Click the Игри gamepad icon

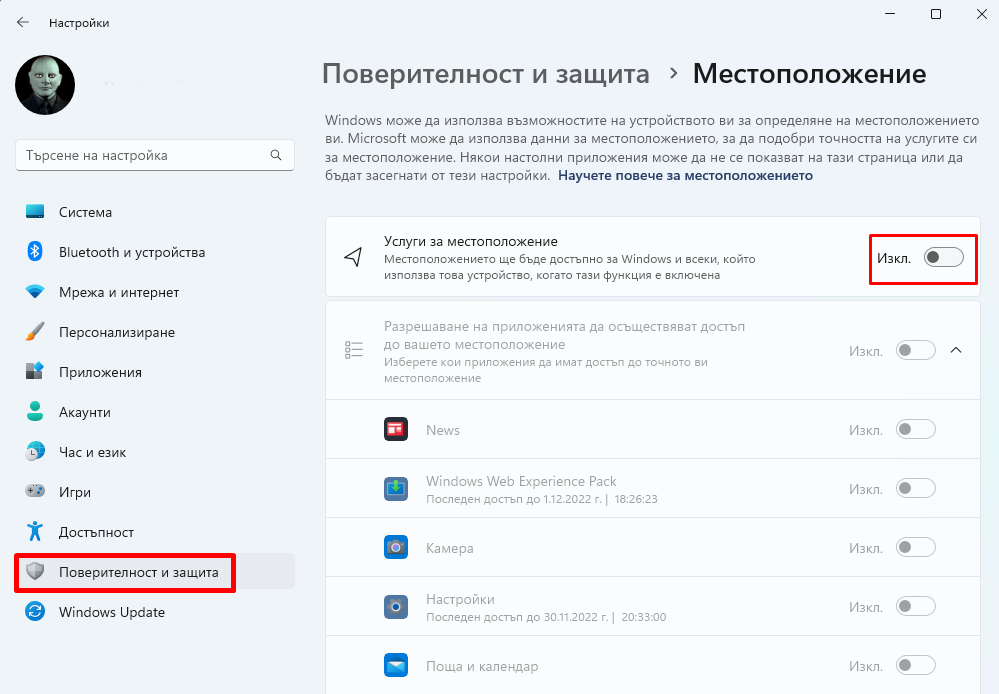click(35, 491)
